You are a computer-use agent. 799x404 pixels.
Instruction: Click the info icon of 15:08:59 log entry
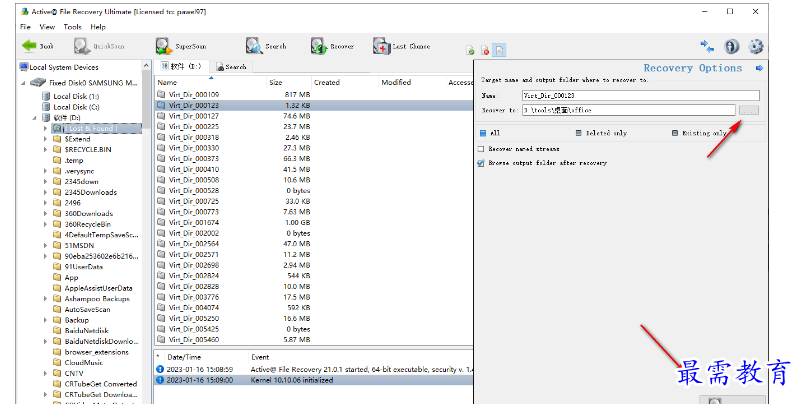click(x=160, y=369)
